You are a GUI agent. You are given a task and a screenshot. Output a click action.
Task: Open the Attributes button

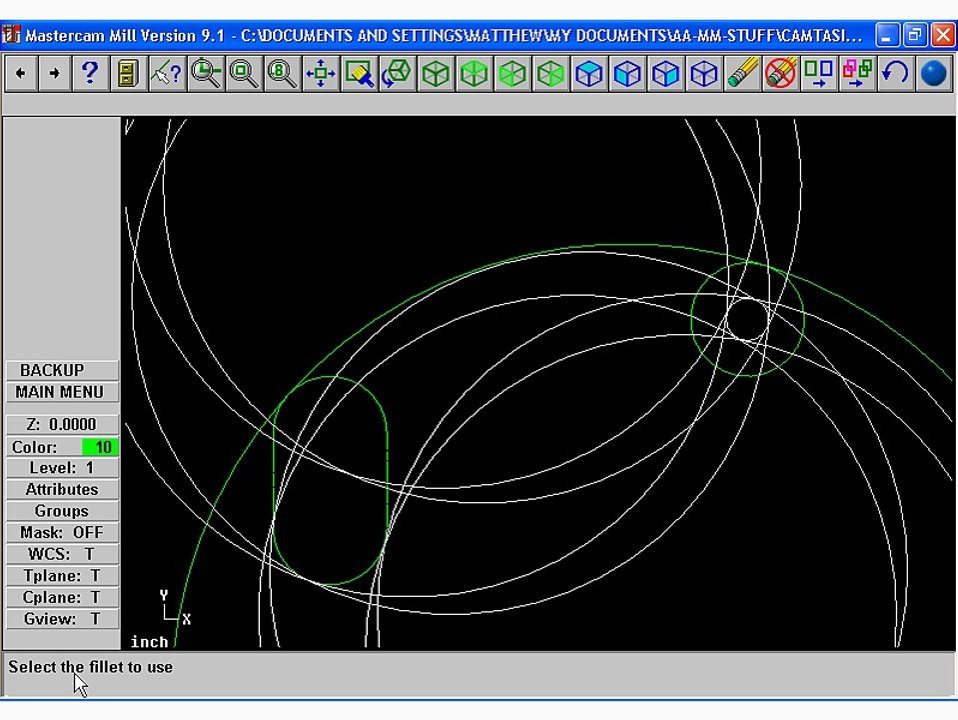coord(62,489)
